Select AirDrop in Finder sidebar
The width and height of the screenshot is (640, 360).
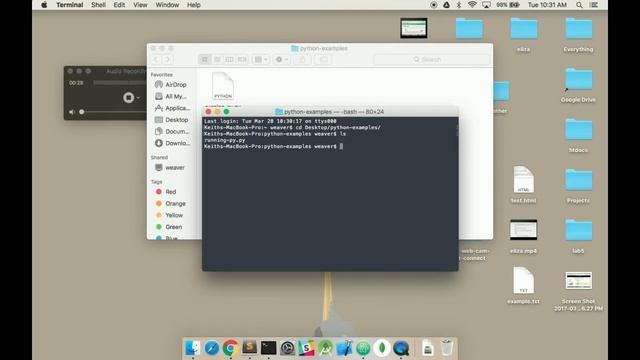(171, 84)
